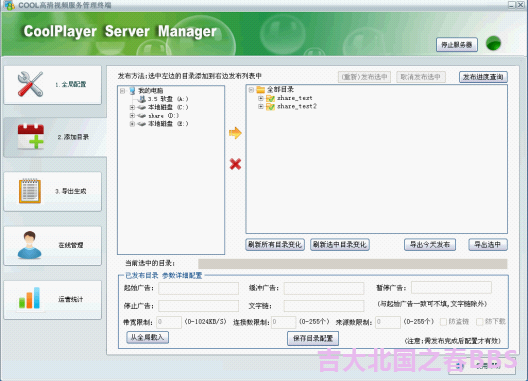Open the 在线管理 user avatar section
528x381 pixels.
tap(52, 245)
